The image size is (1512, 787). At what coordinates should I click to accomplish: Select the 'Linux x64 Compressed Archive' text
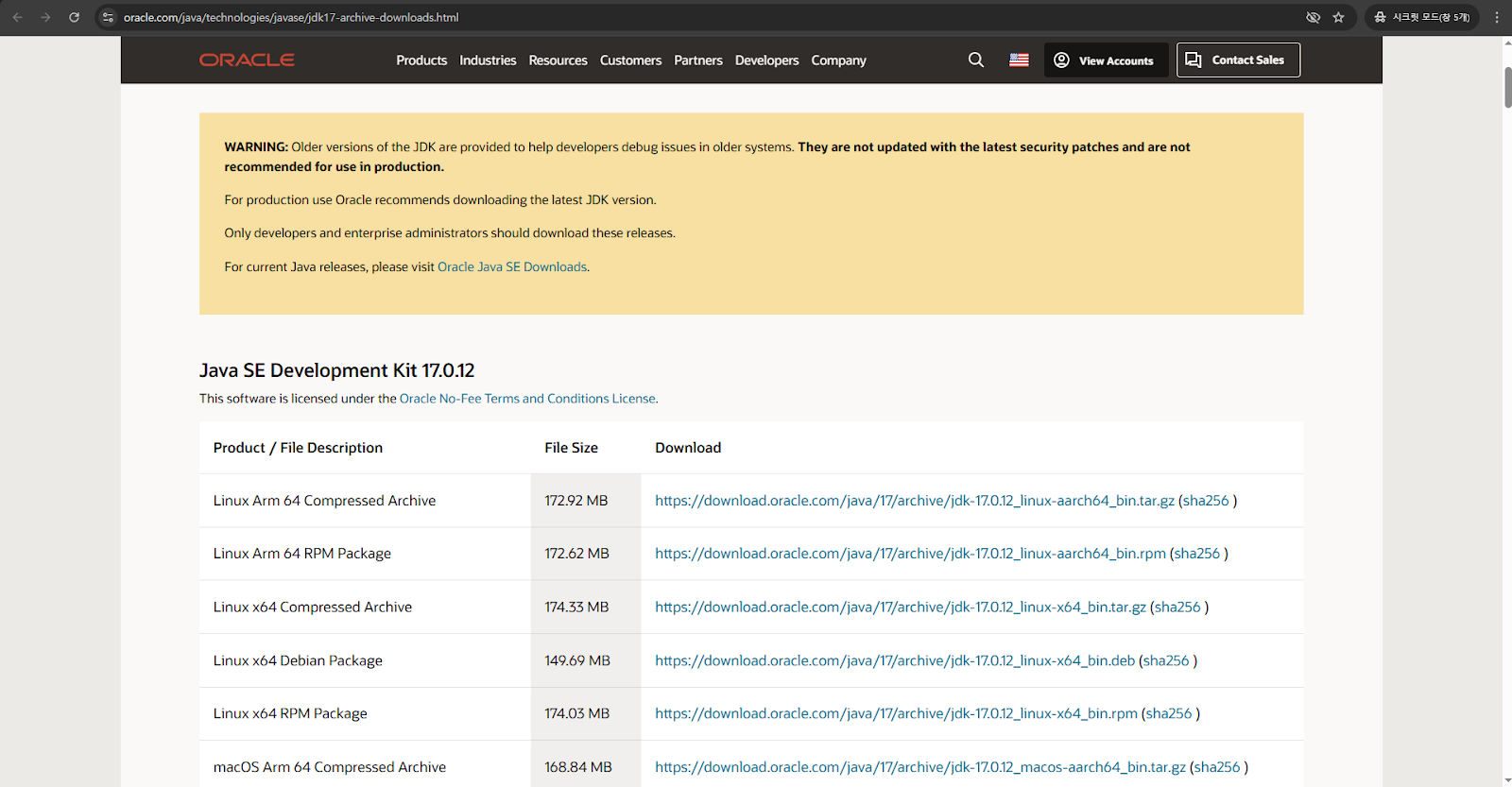pyautogui.click(x=313, y=607)
